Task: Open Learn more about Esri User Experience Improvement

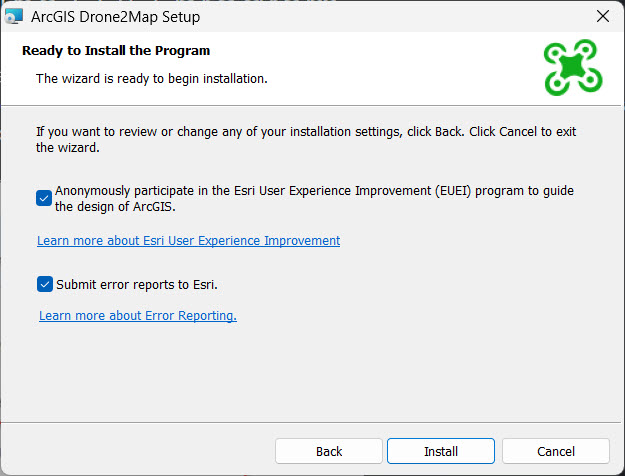Action: pos(189,241)
